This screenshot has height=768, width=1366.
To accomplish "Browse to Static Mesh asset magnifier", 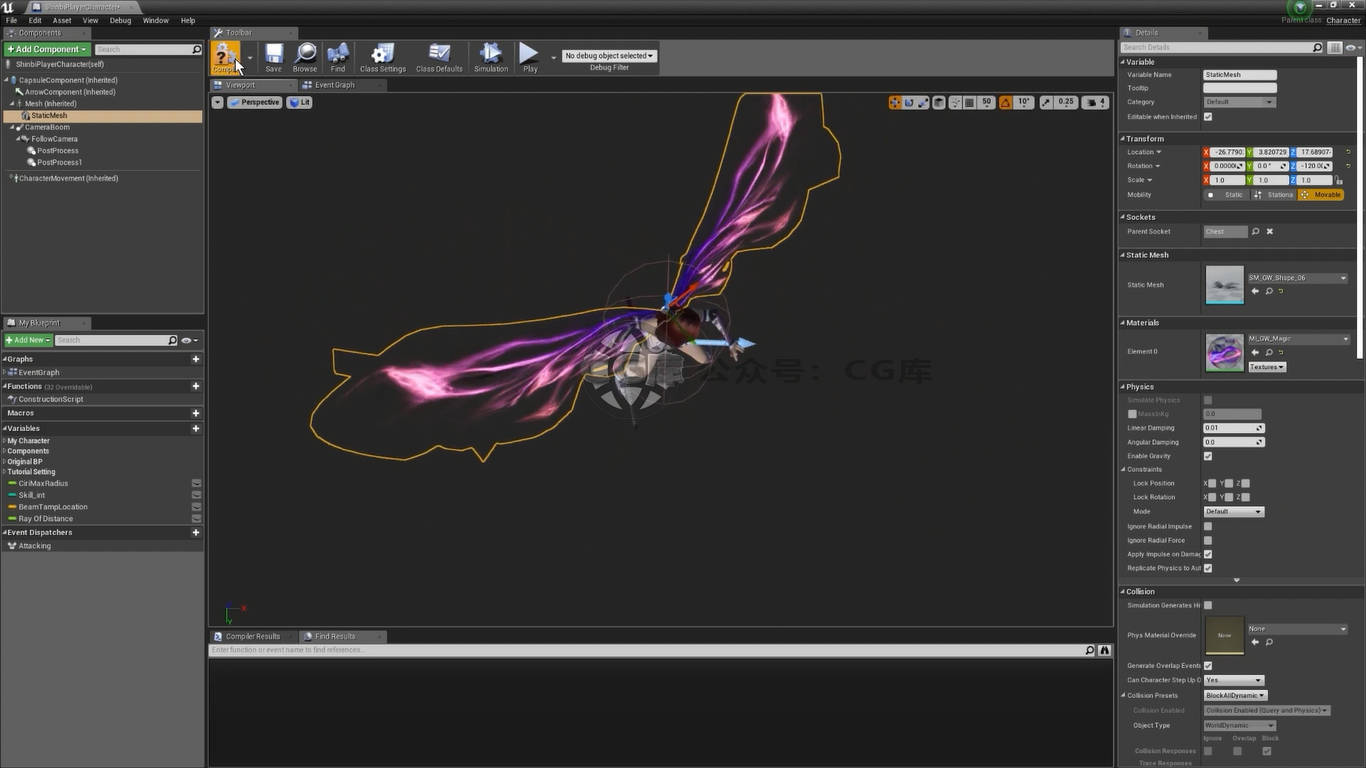I will click(x=1269, y=291).
